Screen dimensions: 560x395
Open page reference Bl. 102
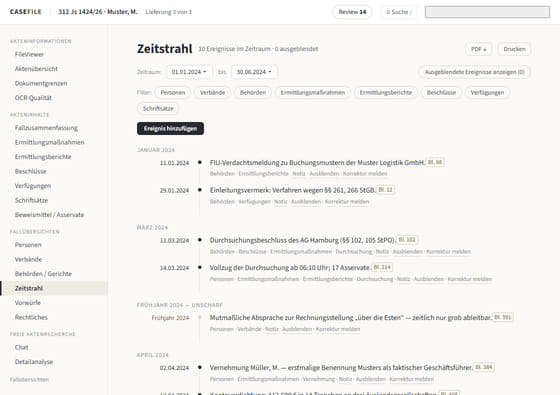coord(407,240)
